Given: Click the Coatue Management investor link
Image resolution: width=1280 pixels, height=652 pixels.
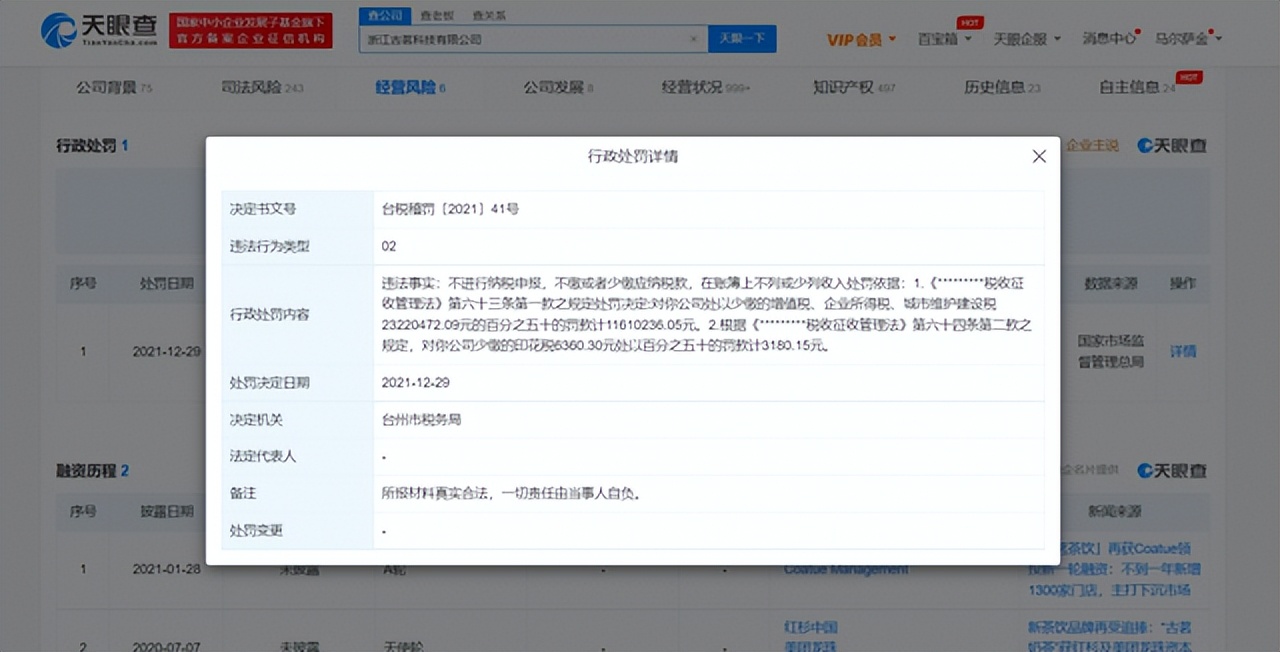Looking at the screenshot, I should (x=846, y=569).
